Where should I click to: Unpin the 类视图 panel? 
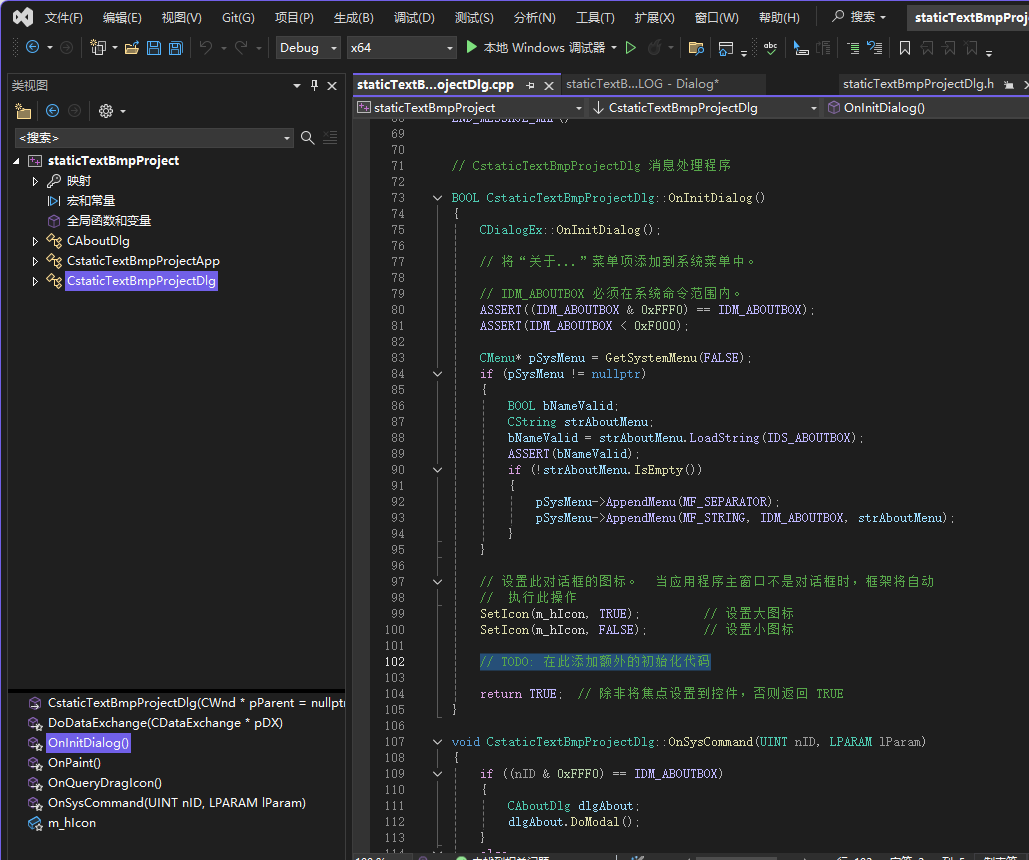[x=313, y=85]
